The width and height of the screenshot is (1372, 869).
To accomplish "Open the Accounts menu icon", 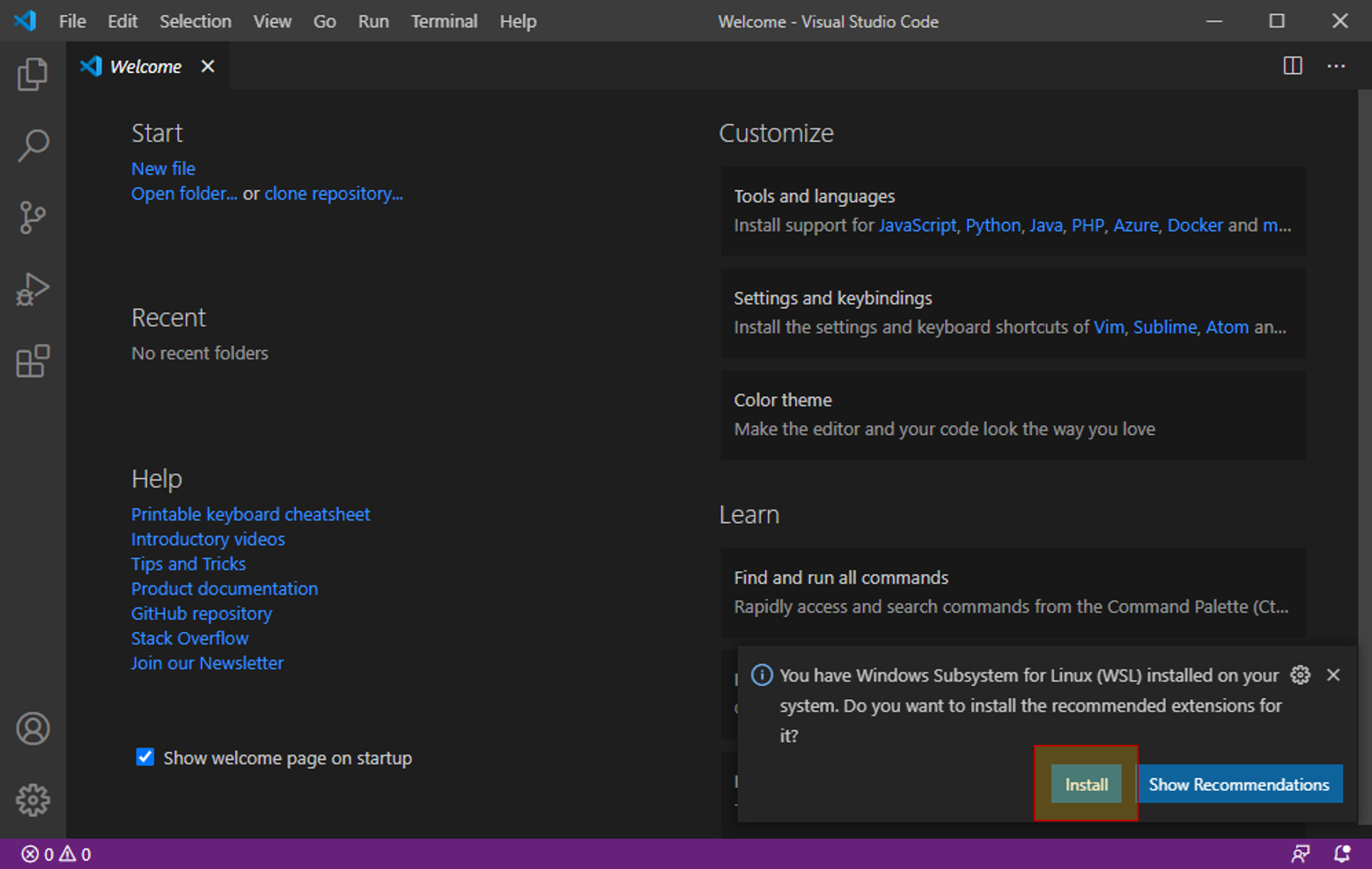I will (33, 729).
